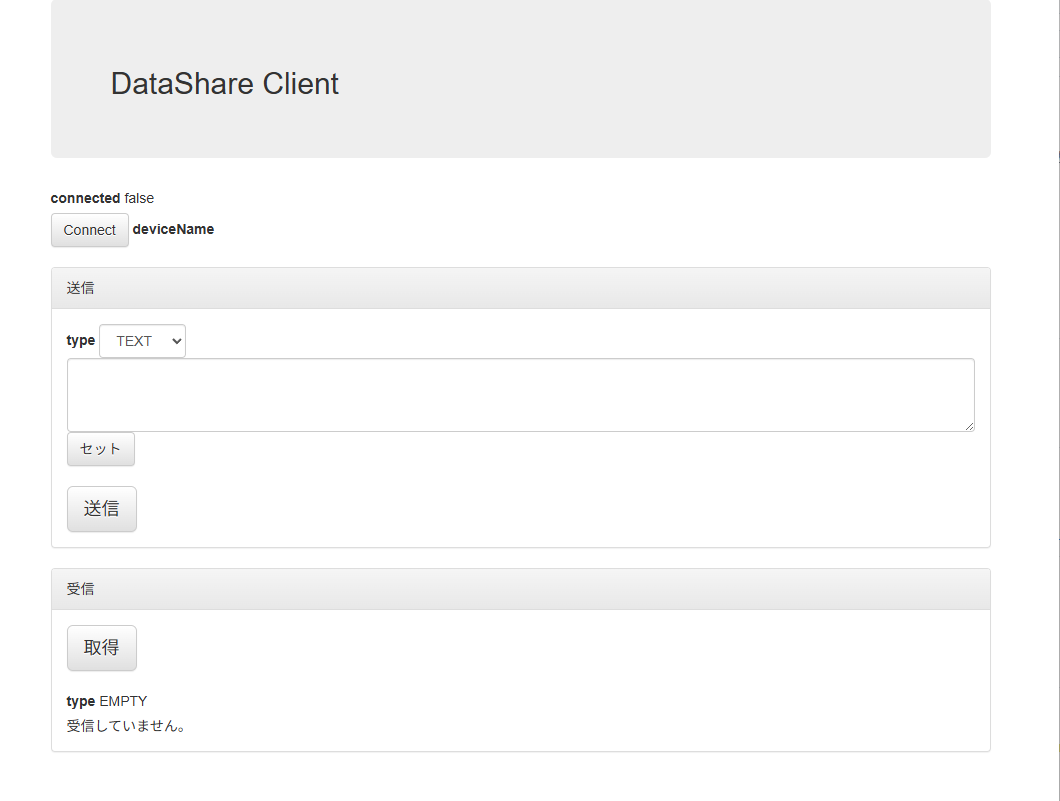Click the Connect button

point(89,230)
